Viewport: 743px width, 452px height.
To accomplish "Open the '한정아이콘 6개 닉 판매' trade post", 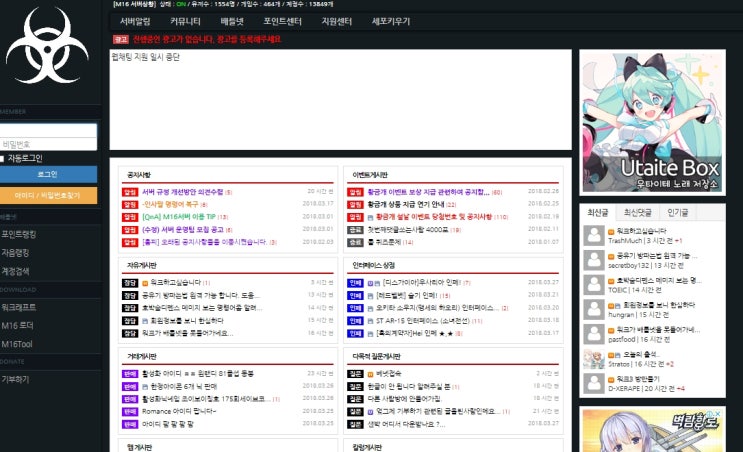I will coord(184,387).
